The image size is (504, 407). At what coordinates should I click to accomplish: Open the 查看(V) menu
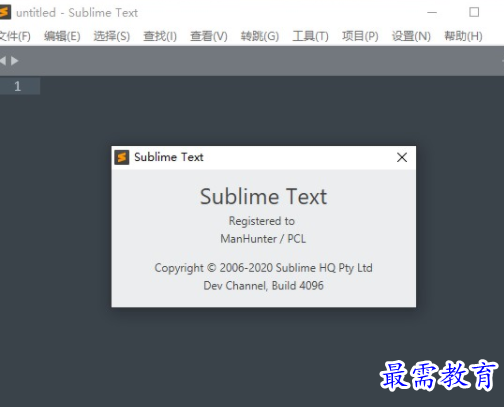[x=209, y=36]
